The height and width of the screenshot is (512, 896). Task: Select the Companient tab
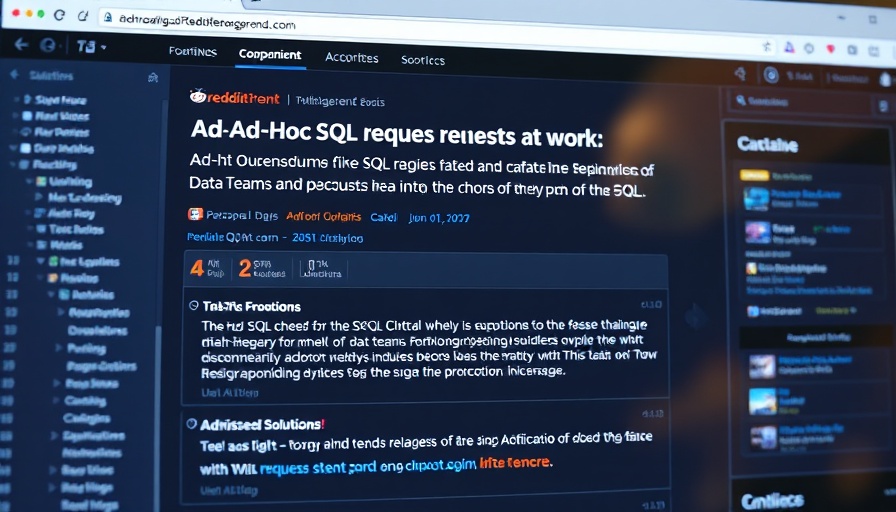pos(270,54)
